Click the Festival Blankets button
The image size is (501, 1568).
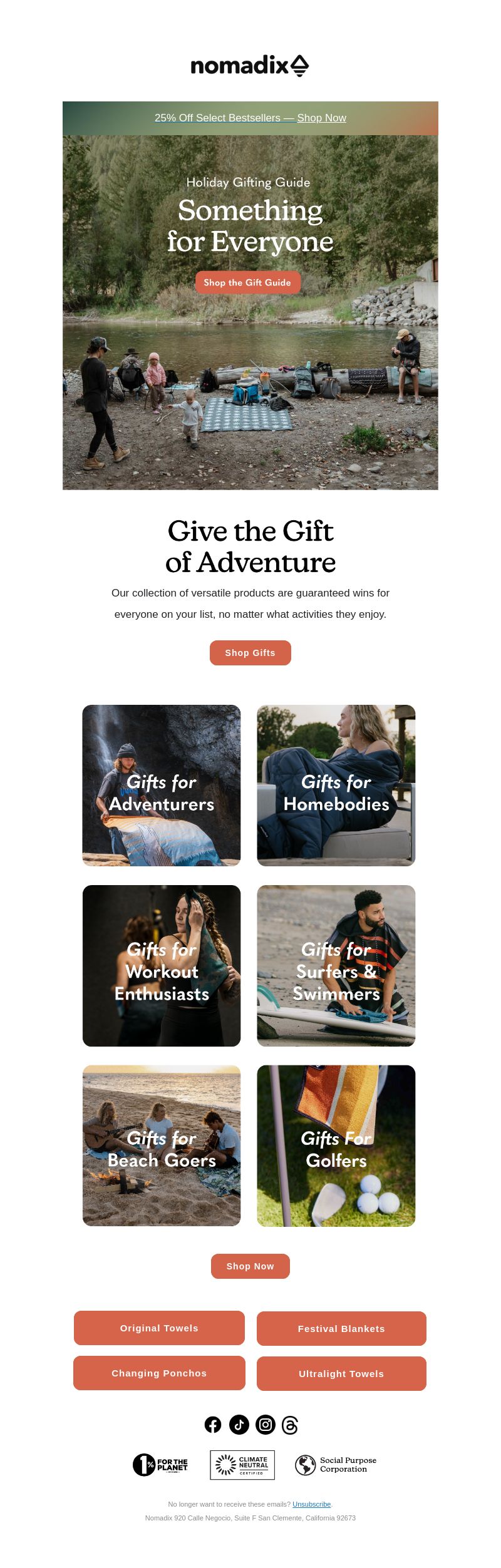(341, 1329)
